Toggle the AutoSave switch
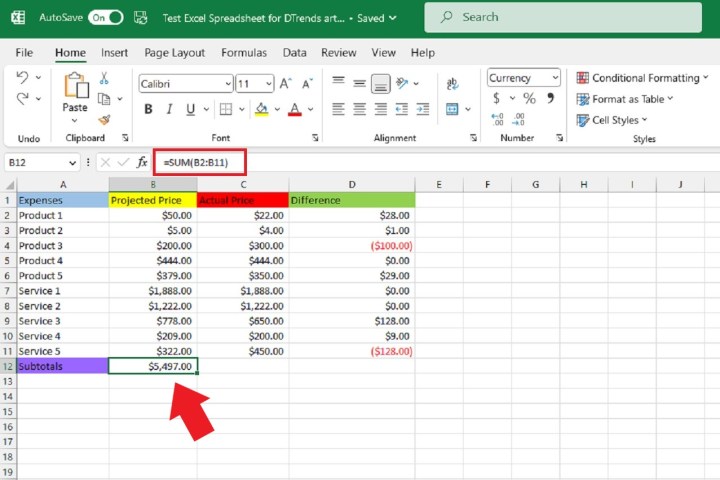The height and width of the screenshot is (480, 720). (x=105, y=17)
